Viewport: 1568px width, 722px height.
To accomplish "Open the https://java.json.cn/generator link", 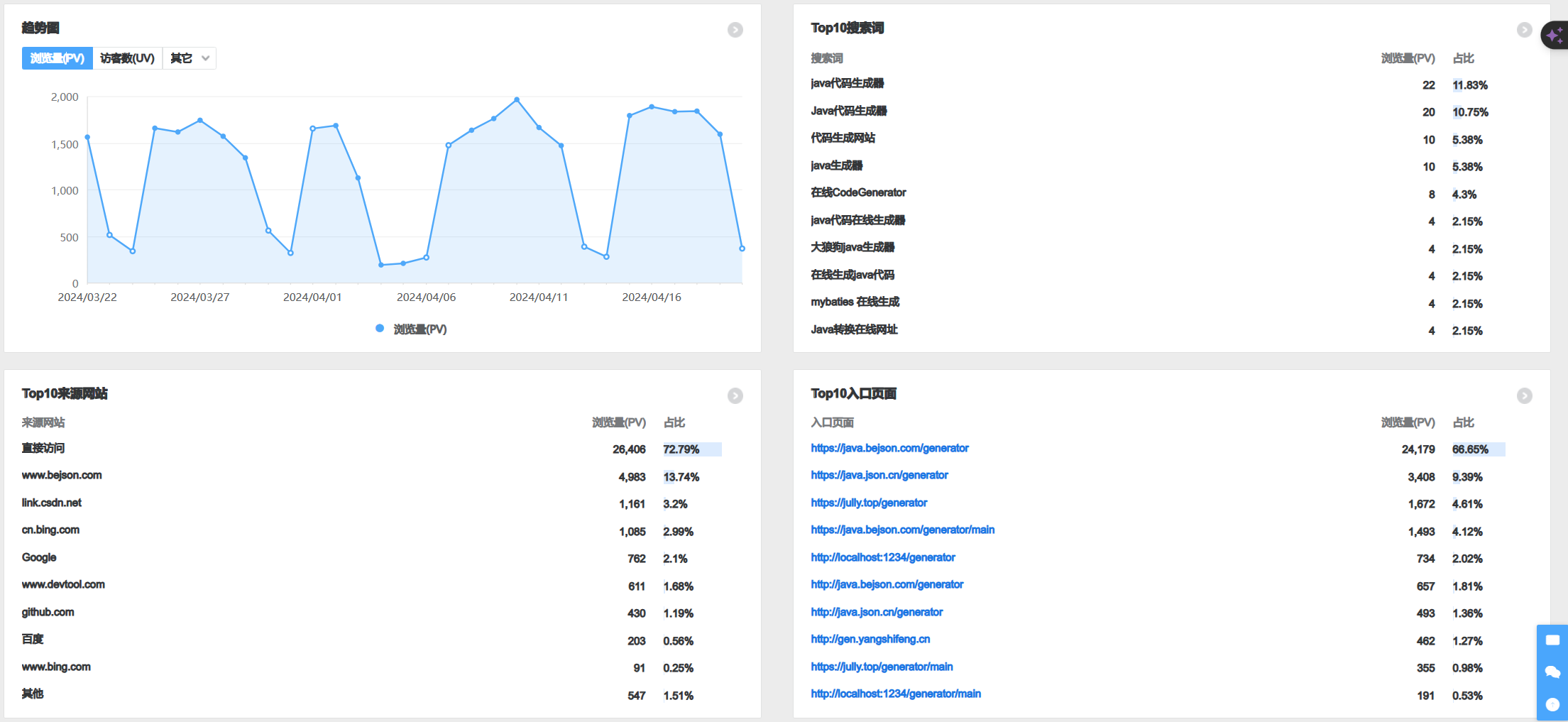I will (x=879, y=475).
